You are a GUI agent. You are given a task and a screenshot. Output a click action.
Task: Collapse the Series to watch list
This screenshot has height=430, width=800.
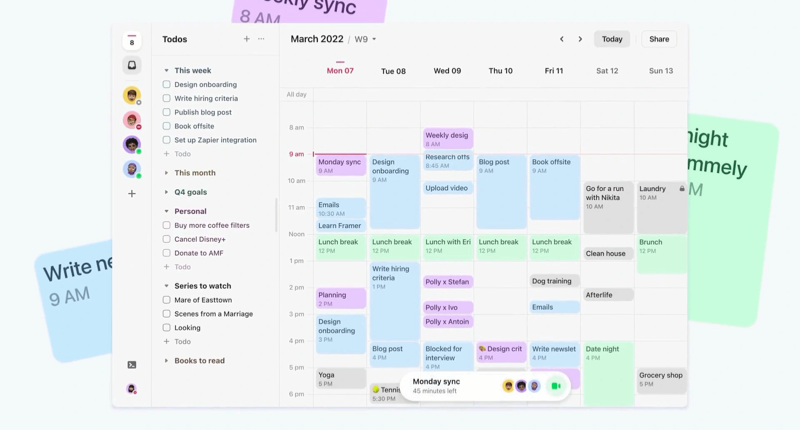pos(166,286)
